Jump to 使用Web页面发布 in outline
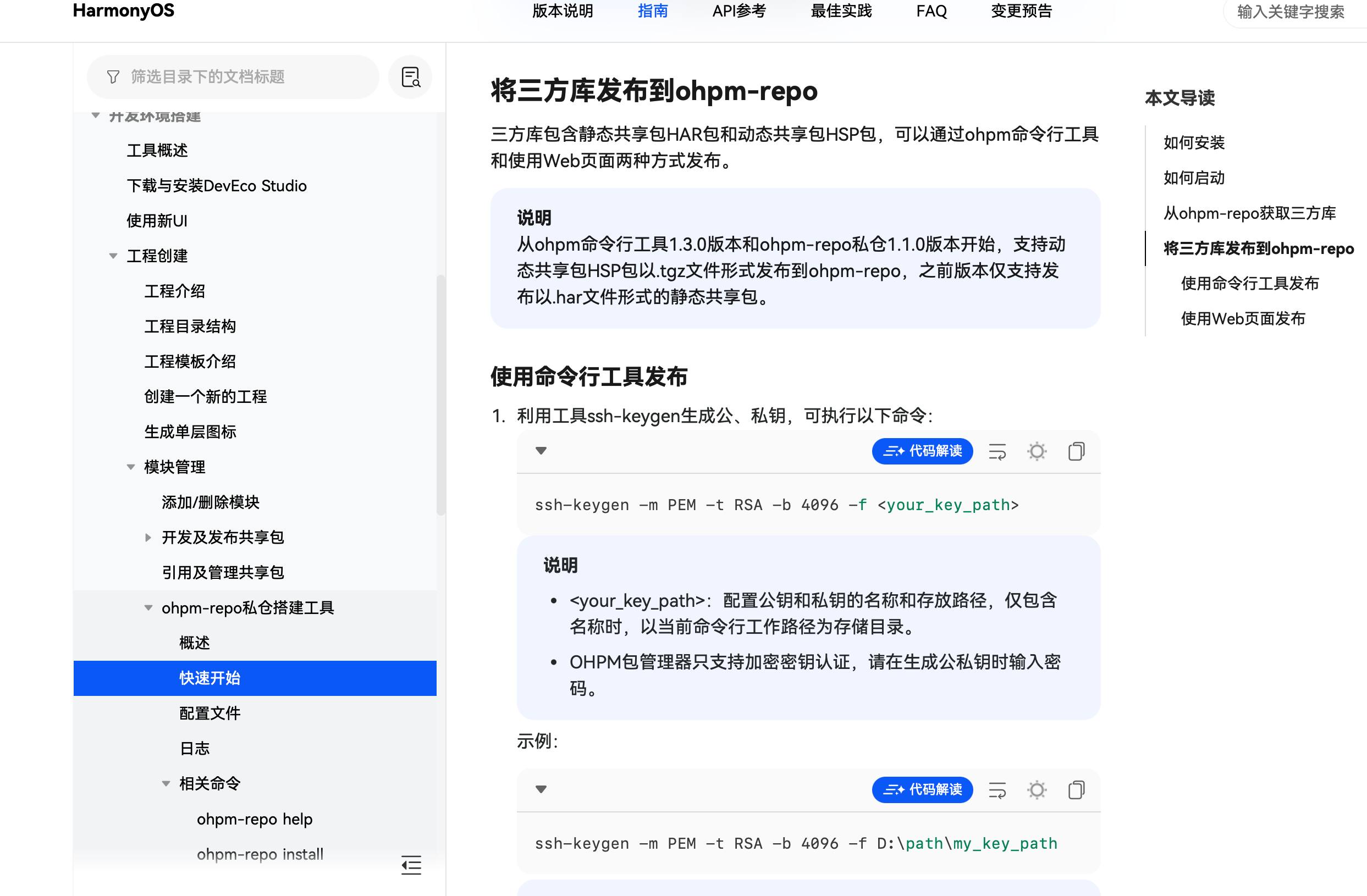 pyautogui.click(x=1242, y=319)
